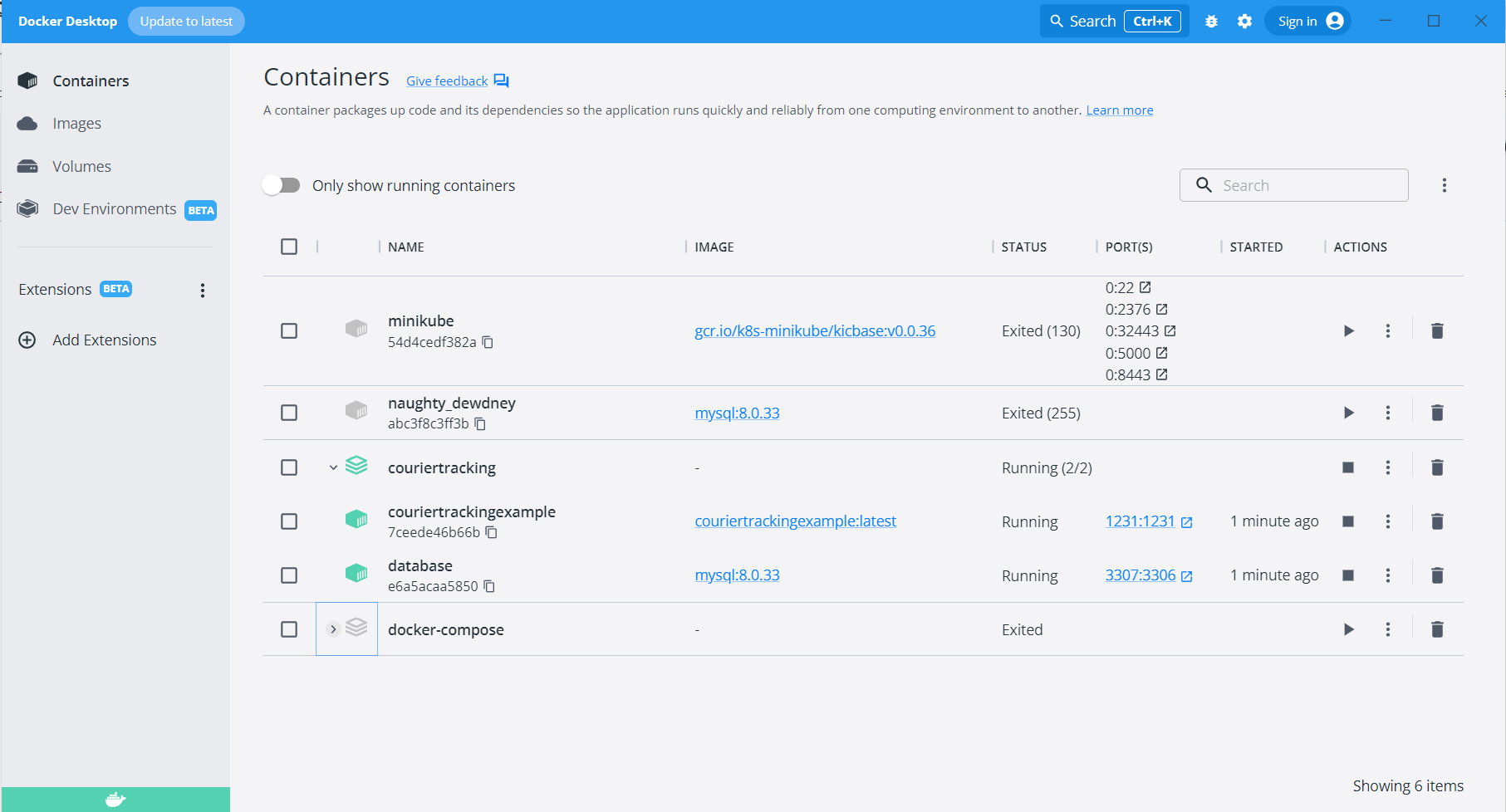The image size is (1506, 812).
Task: Open Learn more link
Action: (1120, 110)
